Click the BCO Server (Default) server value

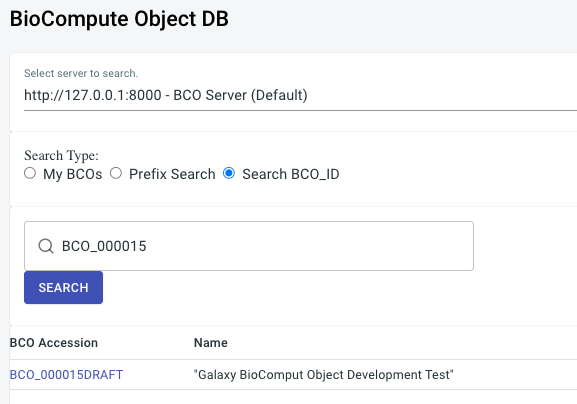pos(240,95)
